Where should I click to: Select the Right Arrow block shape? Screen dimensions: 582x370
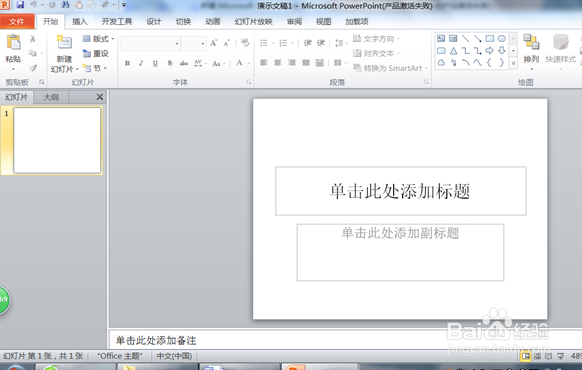pyautogui.click(x=490, y=50)
